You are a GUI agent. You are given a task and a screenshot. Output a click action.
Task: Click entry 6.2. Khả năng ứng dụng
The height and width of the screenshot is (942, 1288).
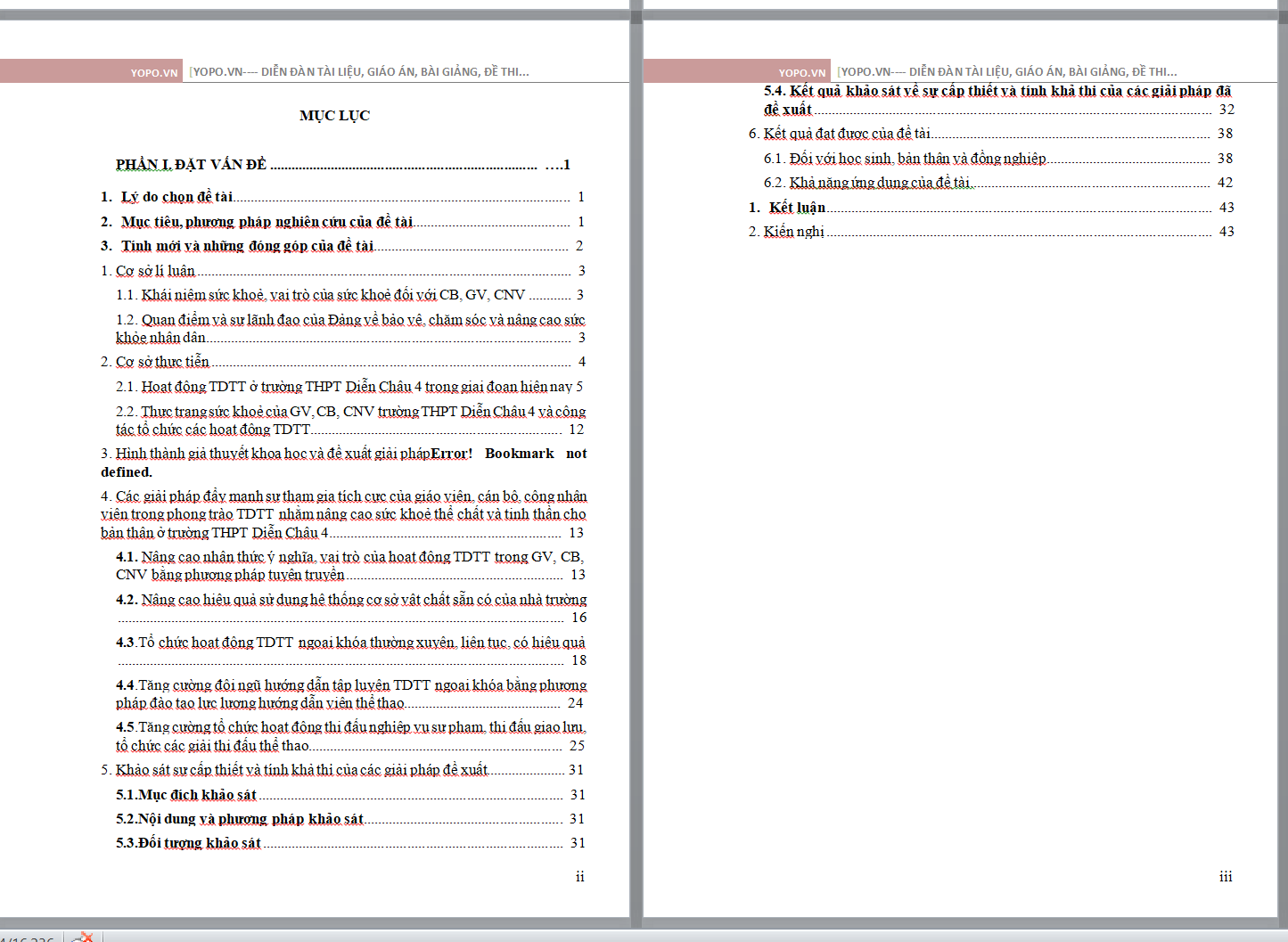coord(998,183)
